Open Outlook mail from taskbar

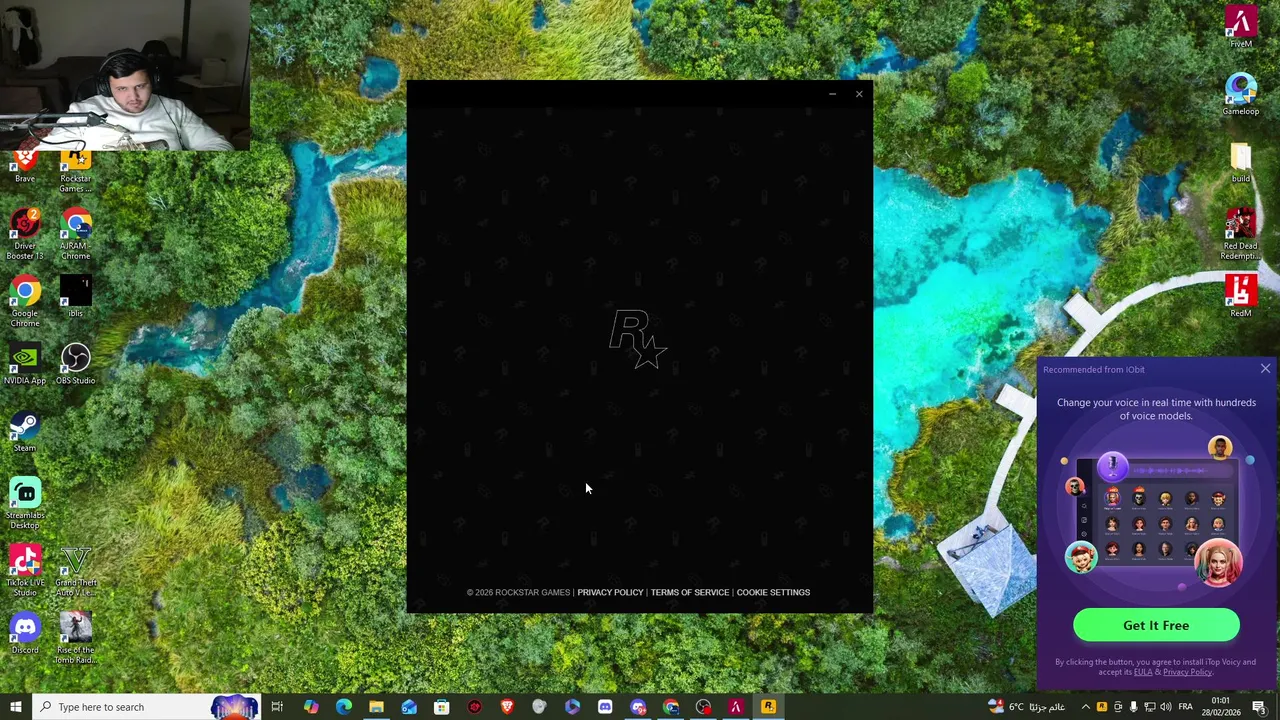tap(409, 707)
